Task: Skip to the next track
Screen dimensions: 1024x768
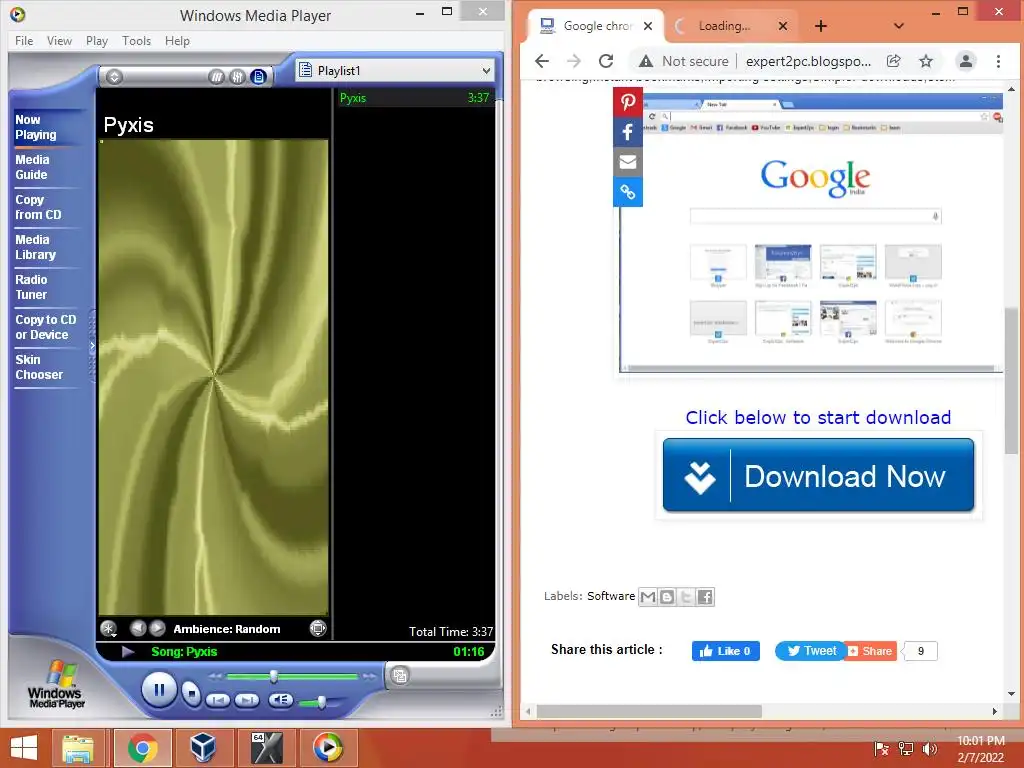Action: 247,700
